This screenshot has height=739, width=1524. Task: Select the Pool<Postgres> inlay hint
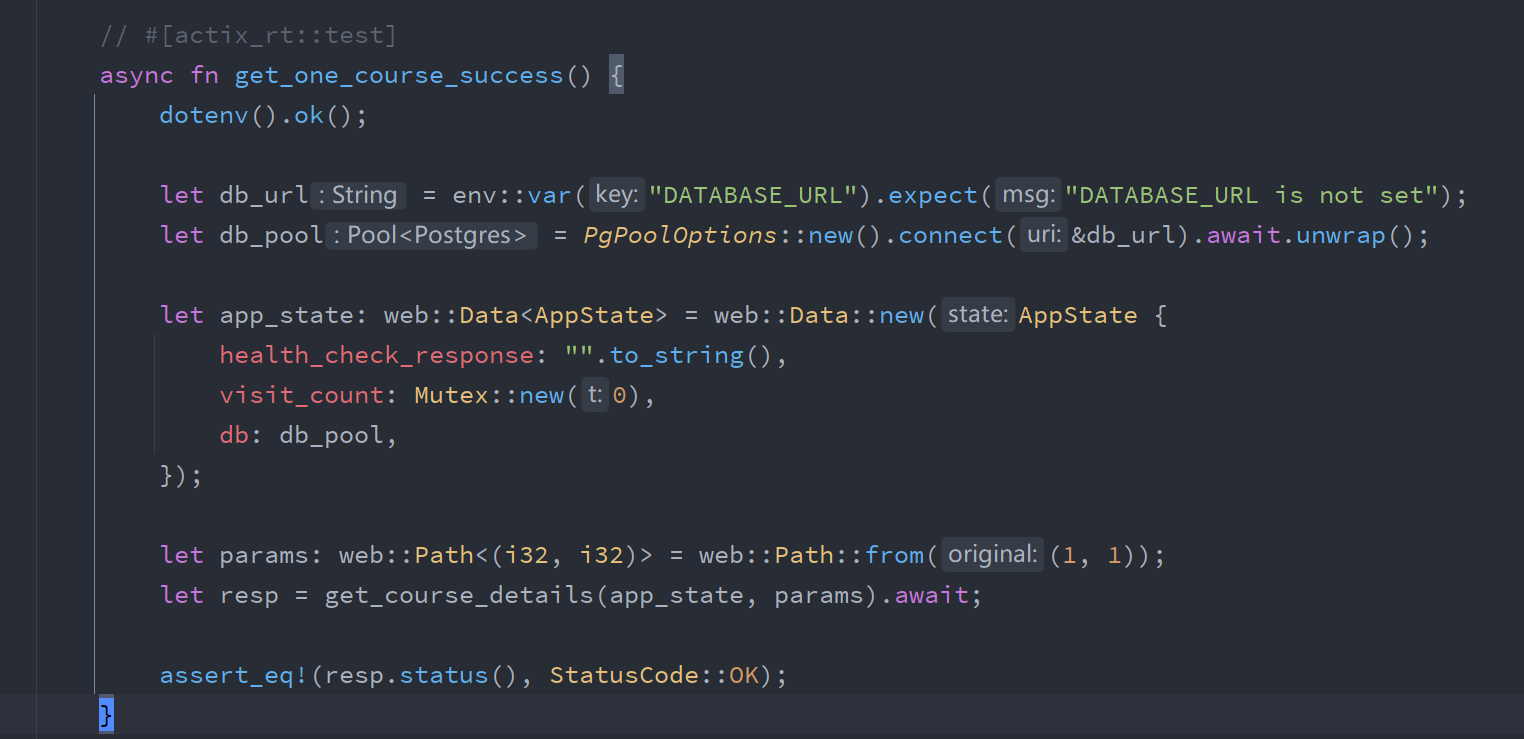click(x=432, y=235)
